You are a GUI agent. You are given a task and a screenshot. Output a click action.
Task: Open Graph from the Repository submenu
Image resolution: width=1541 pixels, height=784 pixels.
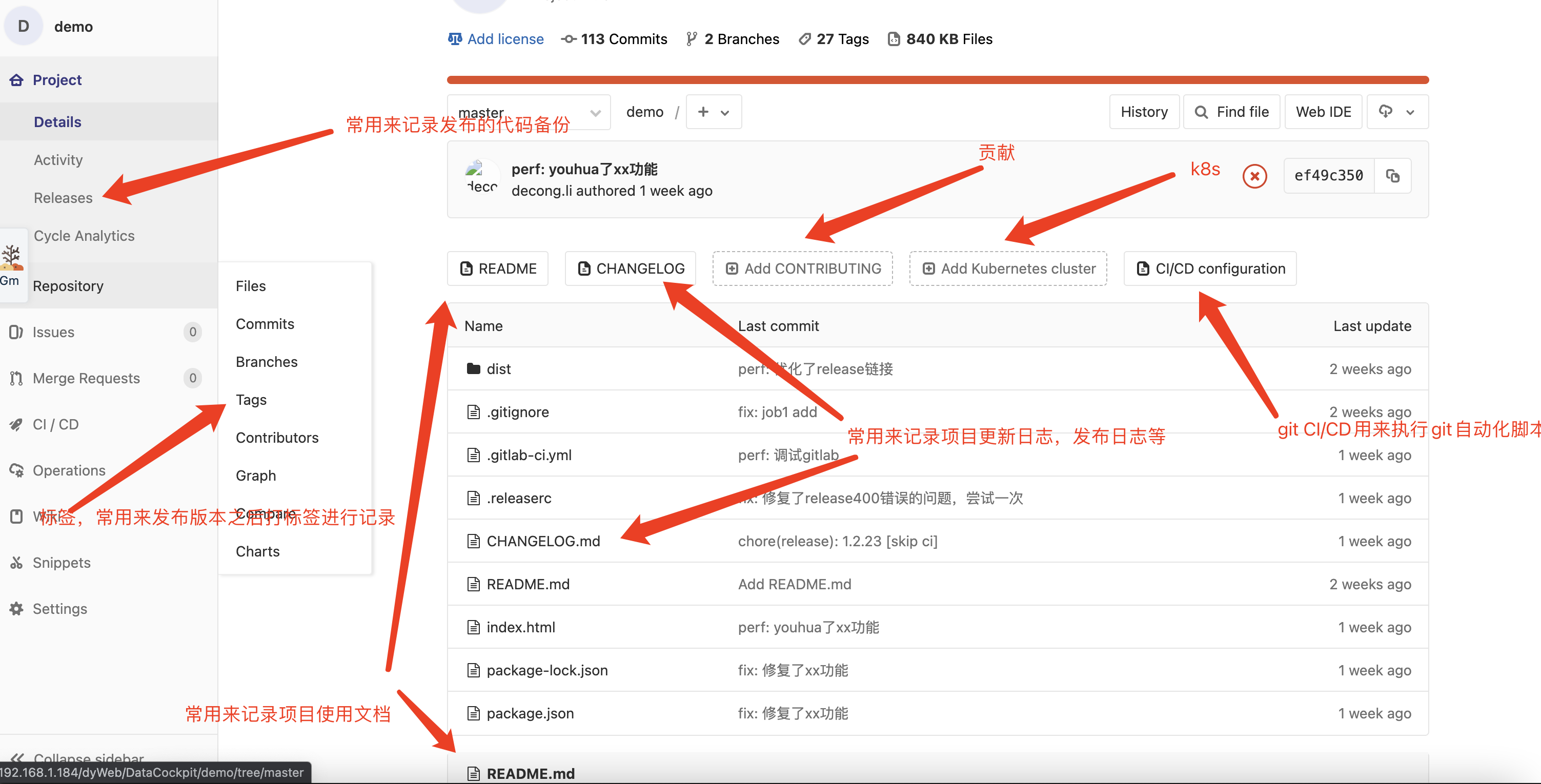255,476
